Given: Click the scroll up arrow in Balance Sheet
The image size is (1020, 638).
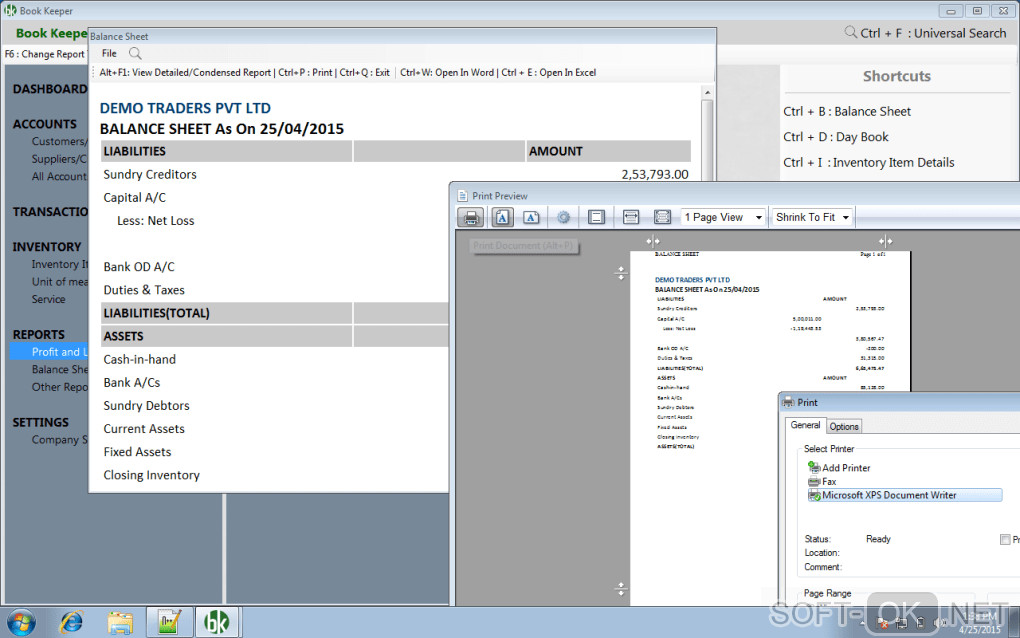Looking at the screenshot, I should click(707, 92).
